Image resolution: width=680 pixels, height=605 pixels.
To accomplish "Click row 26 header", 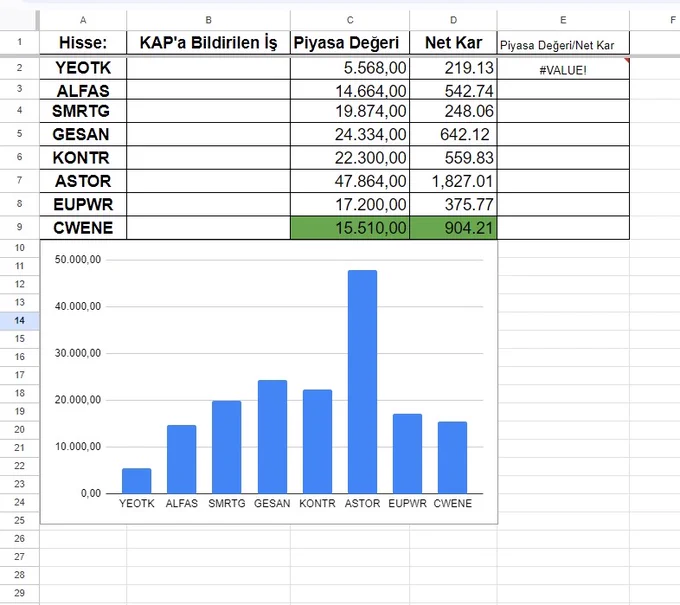I will (x=20, y=539).
